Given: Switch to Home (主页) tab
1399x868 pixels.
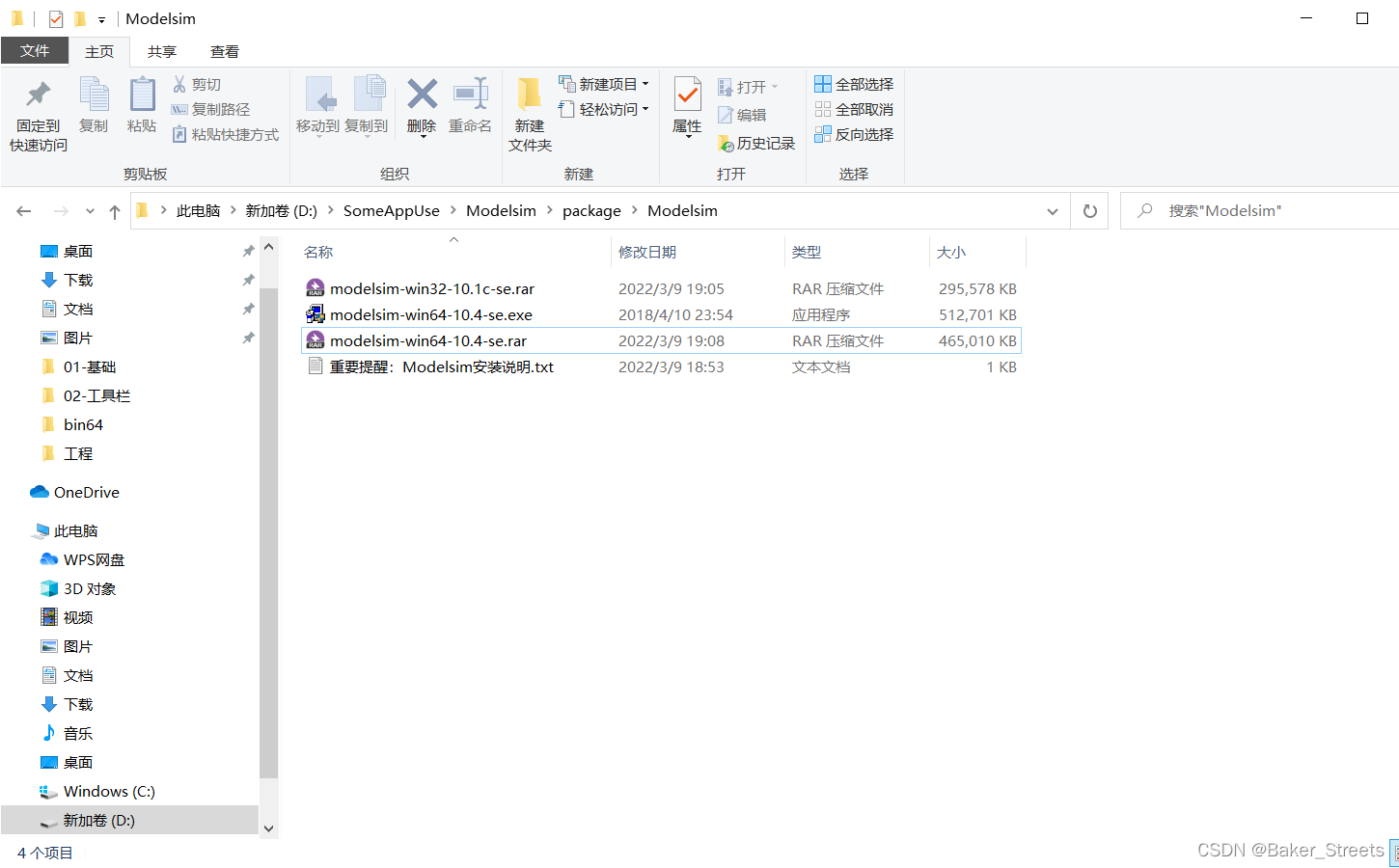Looking at the screenshot, I should click(99, 52).
